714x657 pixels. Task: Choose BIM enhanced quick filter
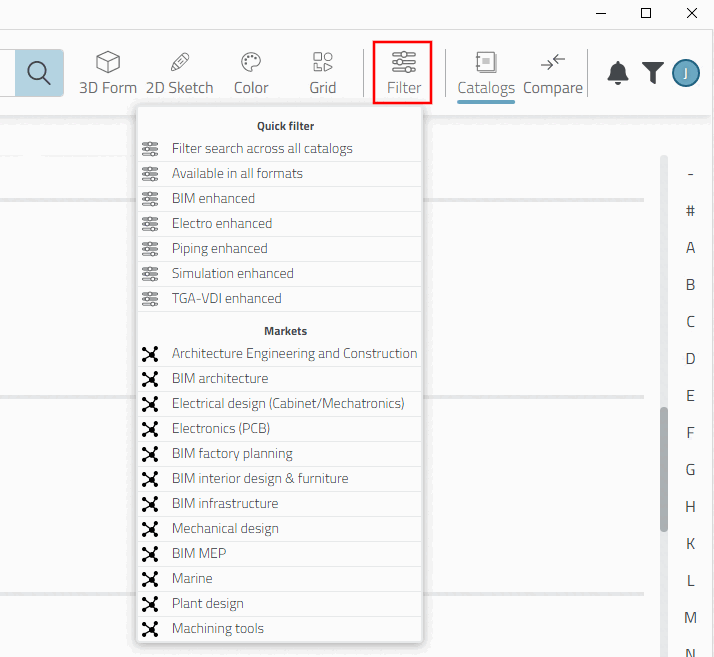[280, 199]
